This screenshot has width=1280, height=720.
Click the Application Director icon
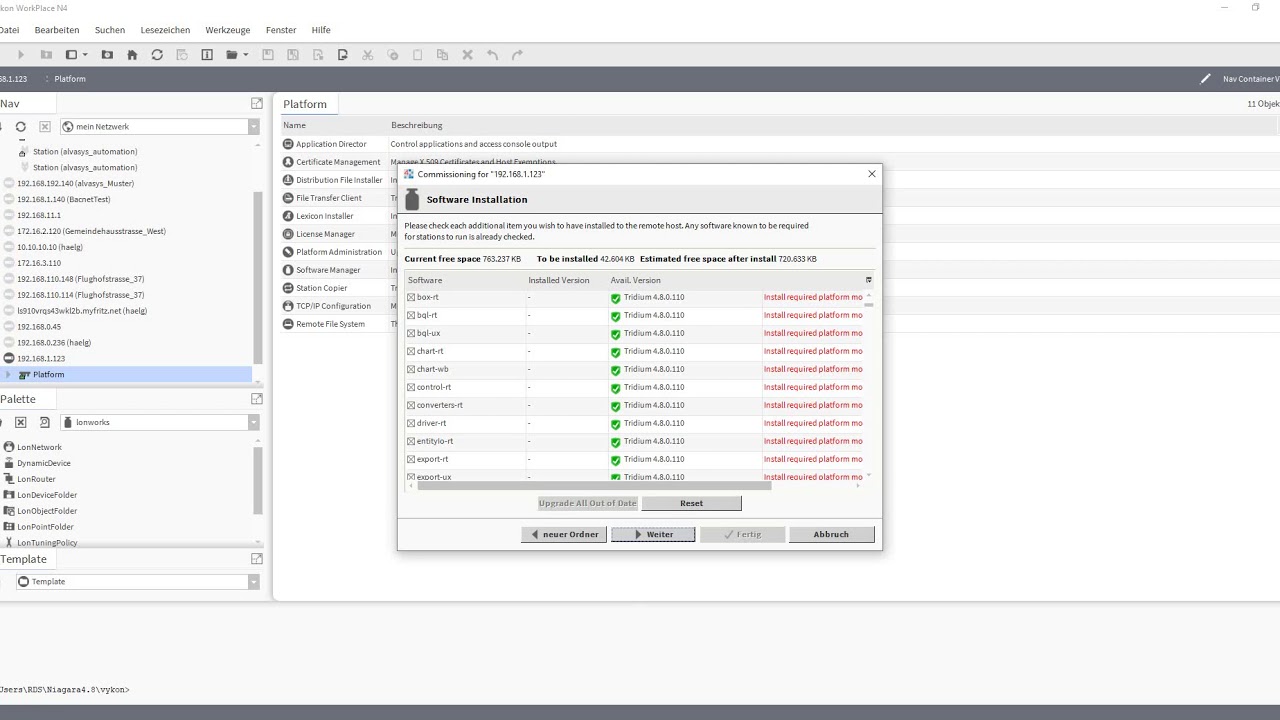click(288, 144)
